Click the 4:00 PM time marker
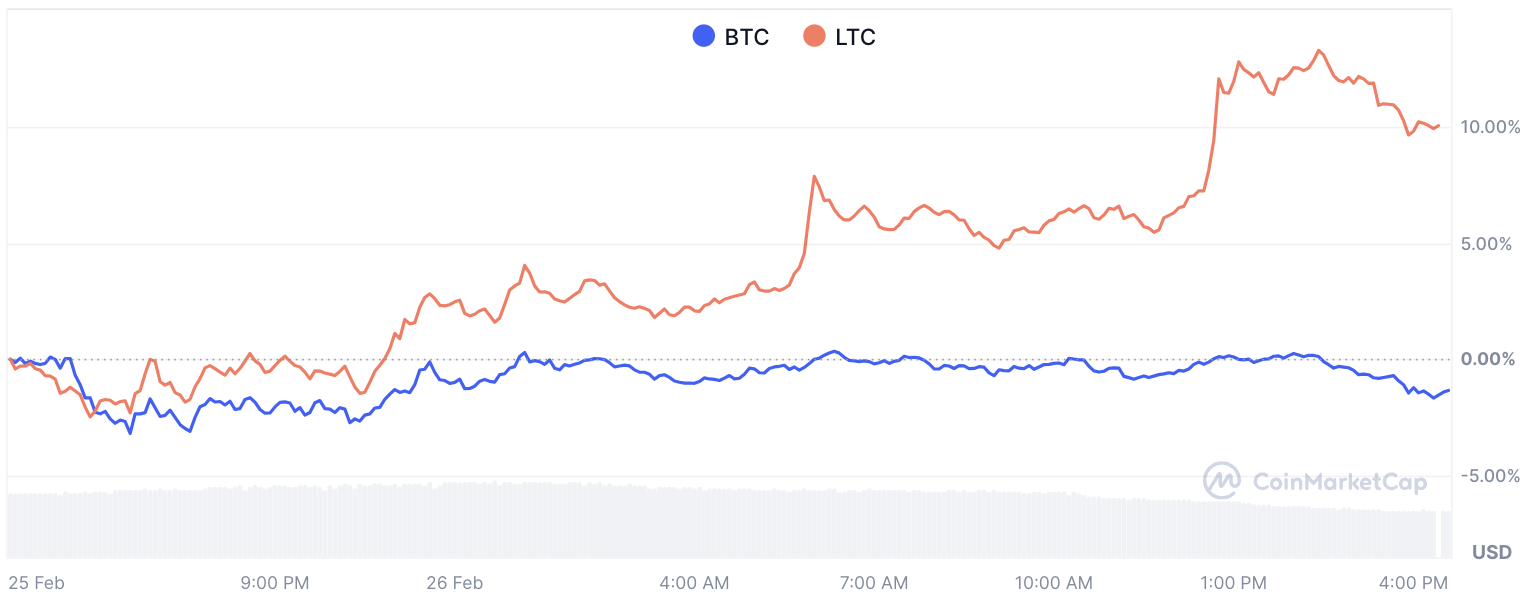This screenshot has width=1534, height=606. coord(1413,583)
